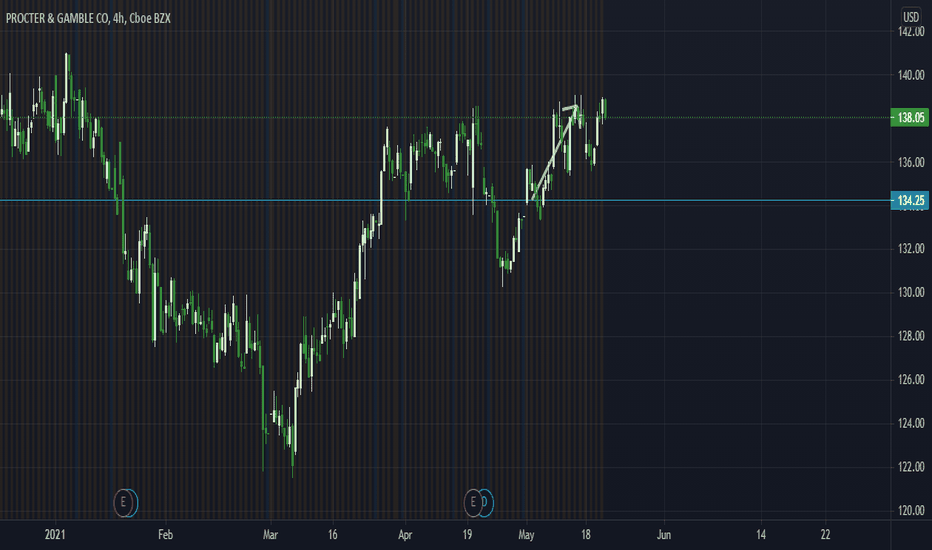Click the 130.00 price axis label
This screenshot has width=932, height=550.
911,292
